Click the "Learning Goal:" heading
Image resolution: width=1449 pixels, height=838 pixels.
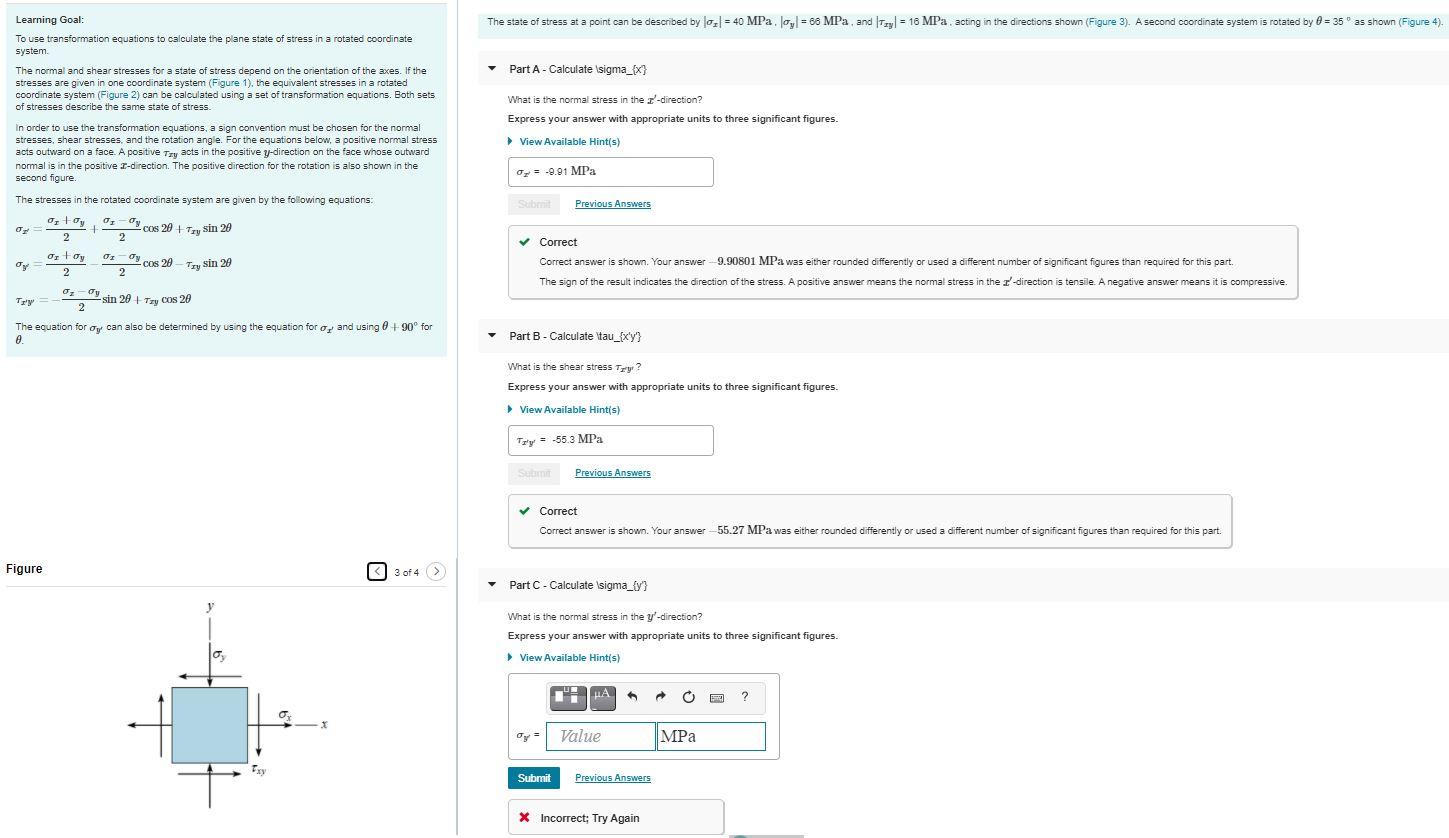[x=50, y=20]
